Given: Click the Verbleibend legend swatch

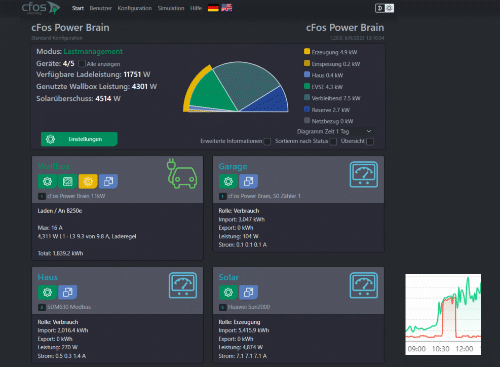Looking at the screenshot, I should coord(307,97).
